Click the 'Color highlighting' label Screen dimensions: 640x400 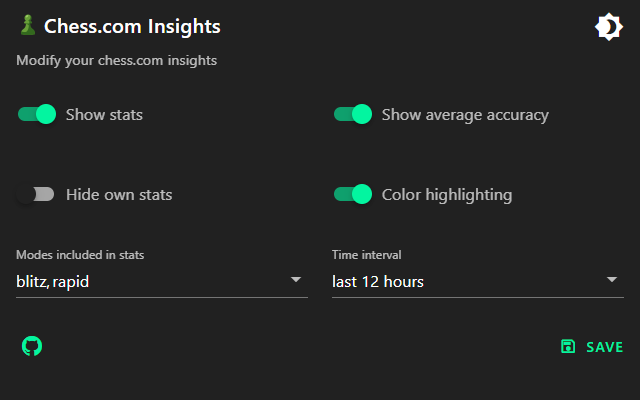(447, 195)
